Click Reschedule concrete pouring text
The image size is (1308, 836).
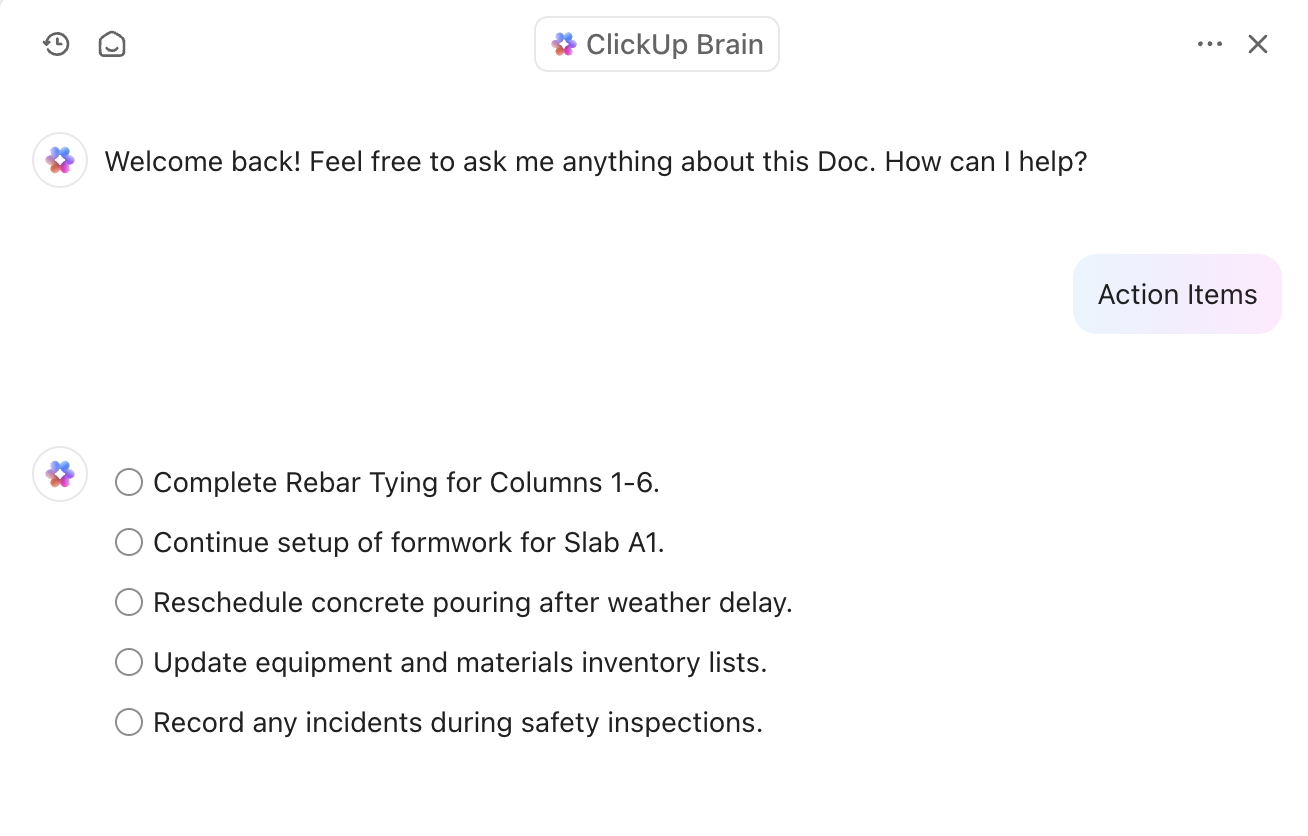[x=472, y=603]
